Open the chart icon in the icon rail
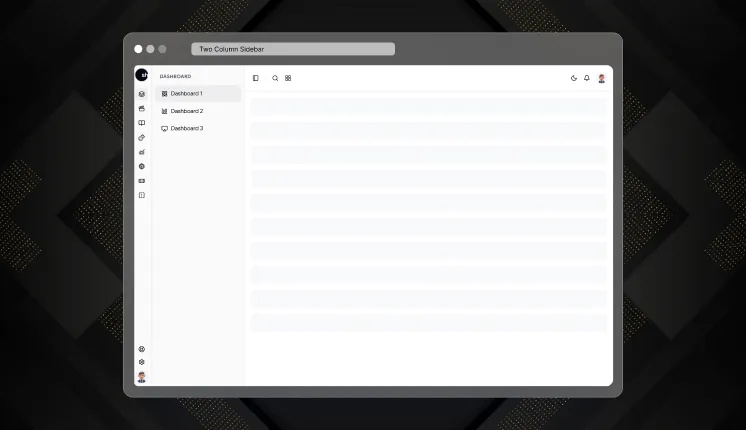The height and width of the screenshot is (430, 746). (x=142, y=152)
